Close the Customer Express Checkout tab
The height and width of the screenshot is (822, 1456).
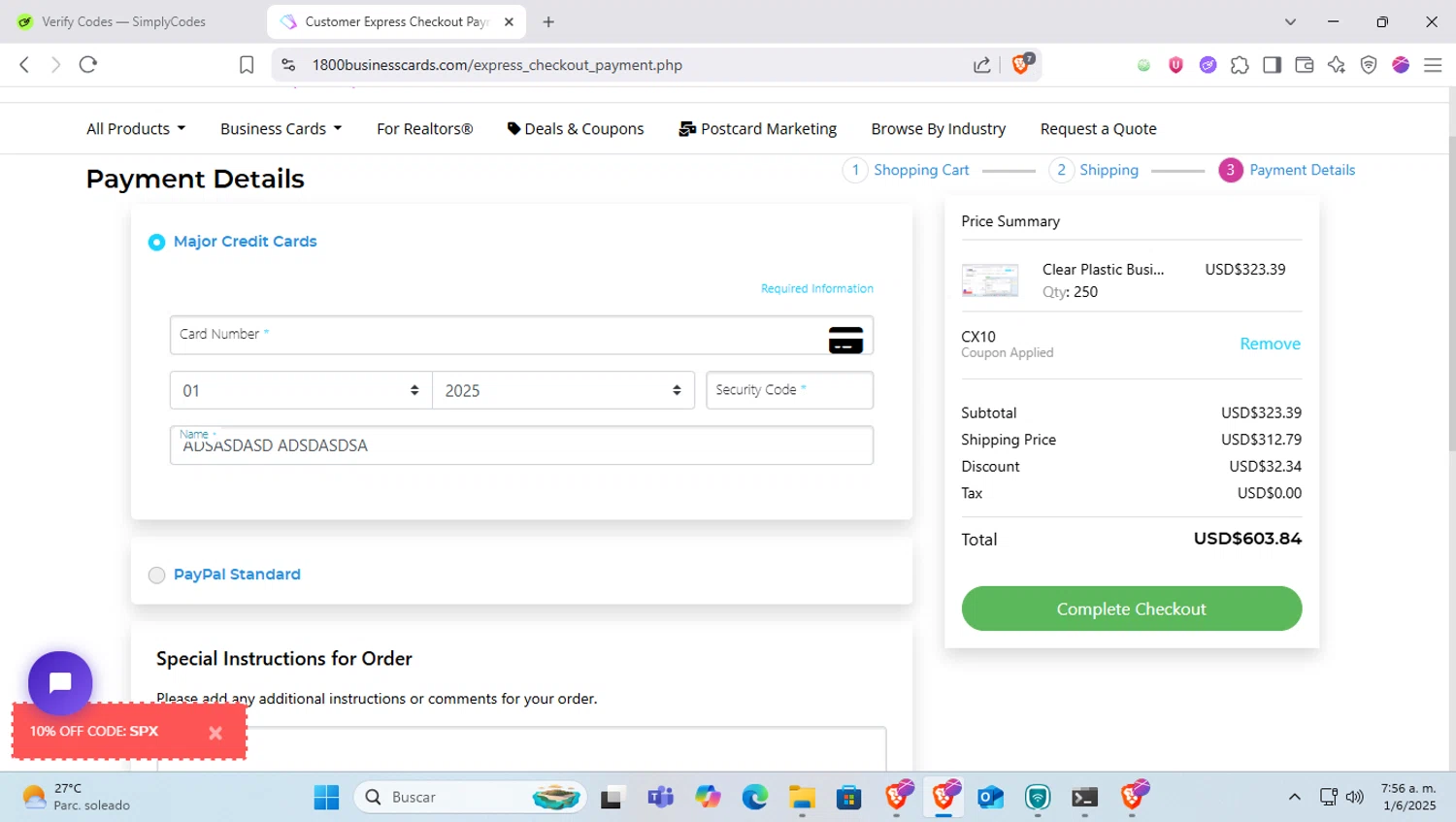tap(509, 21)
